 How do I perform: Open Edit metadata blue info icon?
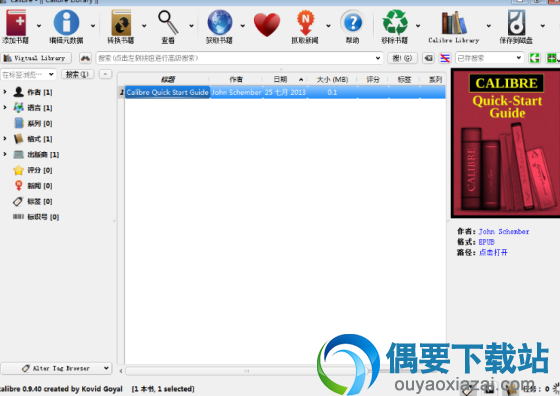(66, 22)
